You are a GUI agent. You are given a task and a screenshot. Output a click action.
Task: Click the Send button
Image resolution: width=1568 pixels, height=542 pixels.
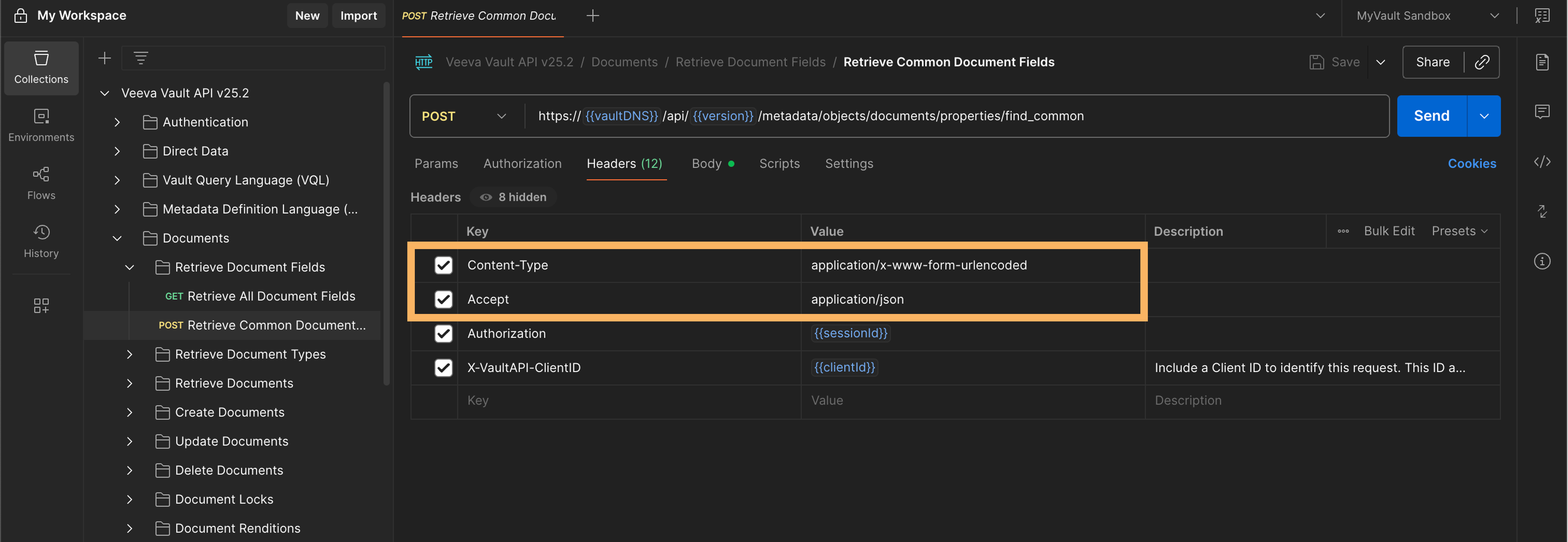(x=1430, y=116)
